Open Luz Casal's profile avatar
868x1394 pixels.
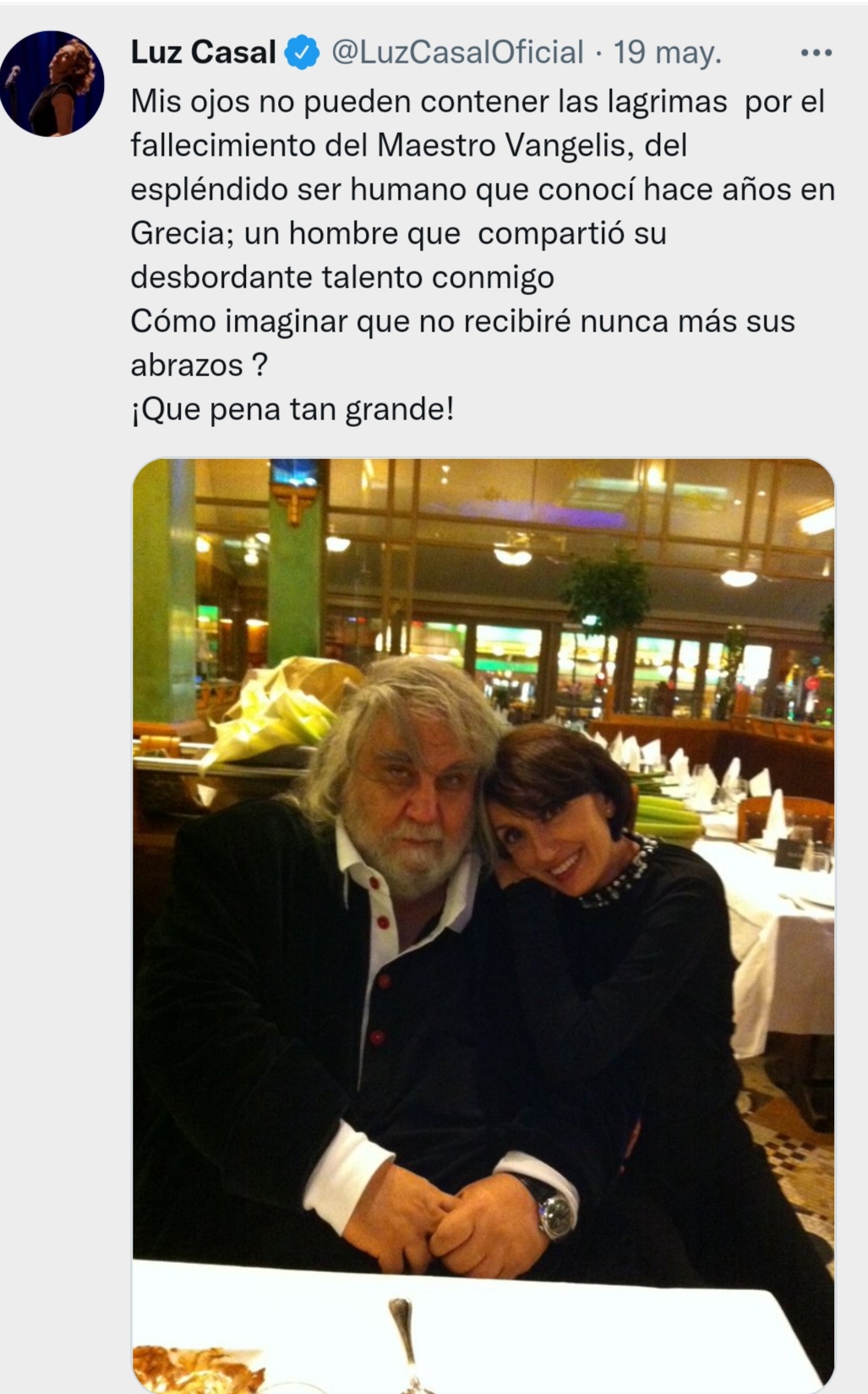pyautogui.click(x=52, y=84)
